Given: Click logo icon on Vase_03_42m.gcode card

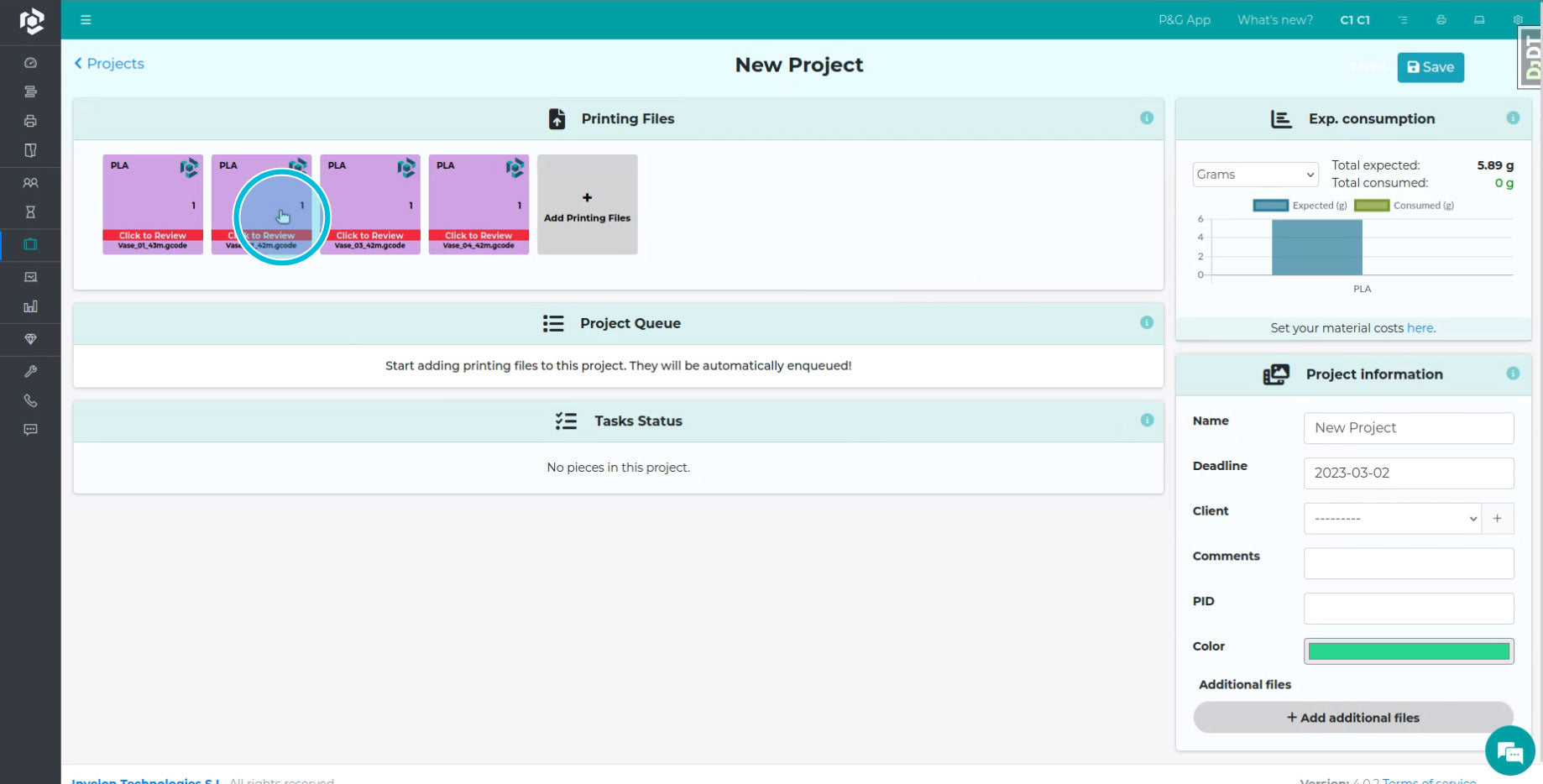Looking at the screenshot, I should [406, 168].
